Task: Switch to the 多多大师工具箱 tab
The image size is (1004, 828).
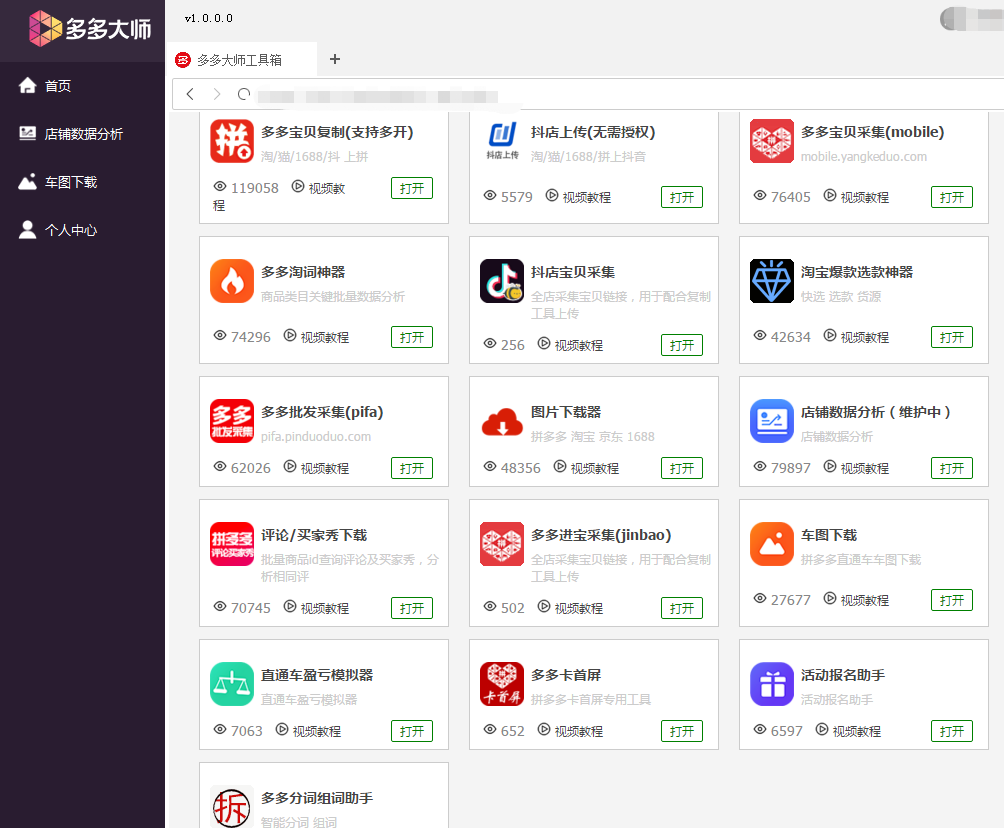Action: 239,60
